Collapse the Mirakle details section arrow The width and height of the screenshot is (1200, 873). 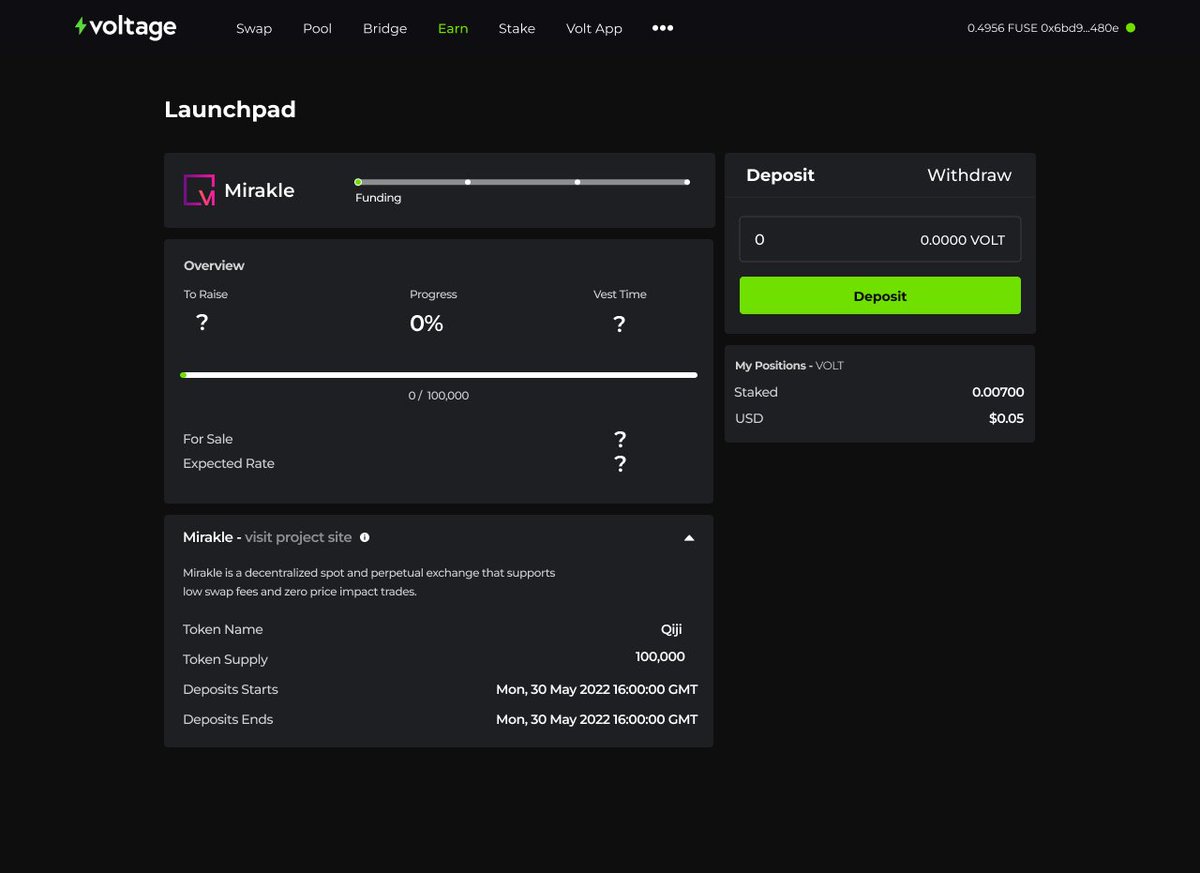coord(689,538)
